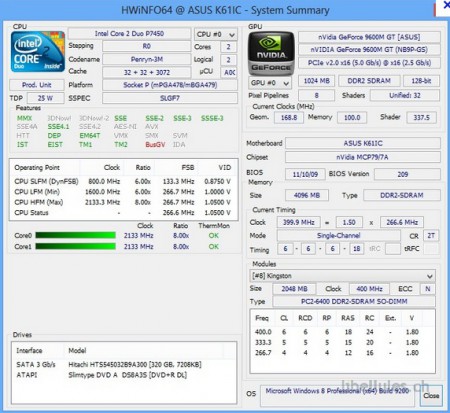The width and height of the screenshot is (450, 413).
Task: Click the 333.3 frequency timing row
Action: click(x=342, y=342)
